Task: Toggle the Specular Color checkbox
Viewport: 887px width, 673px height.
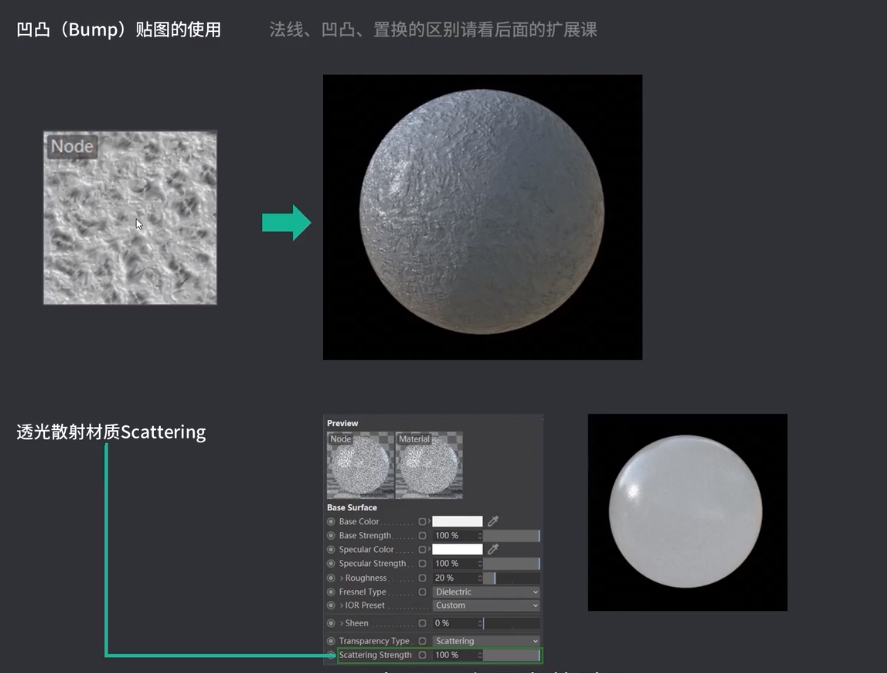Action: (422, 549)
